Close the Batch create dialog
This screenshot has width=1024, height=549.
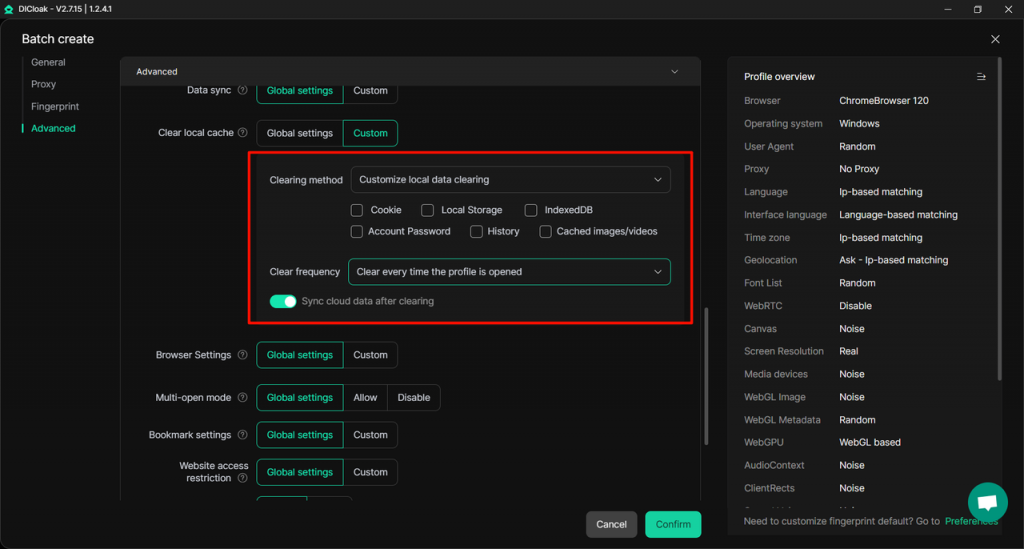pos(995,39)
